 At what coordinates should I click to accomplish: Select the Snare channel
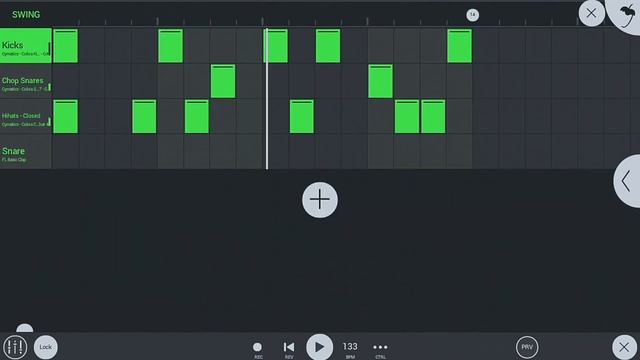26,152
